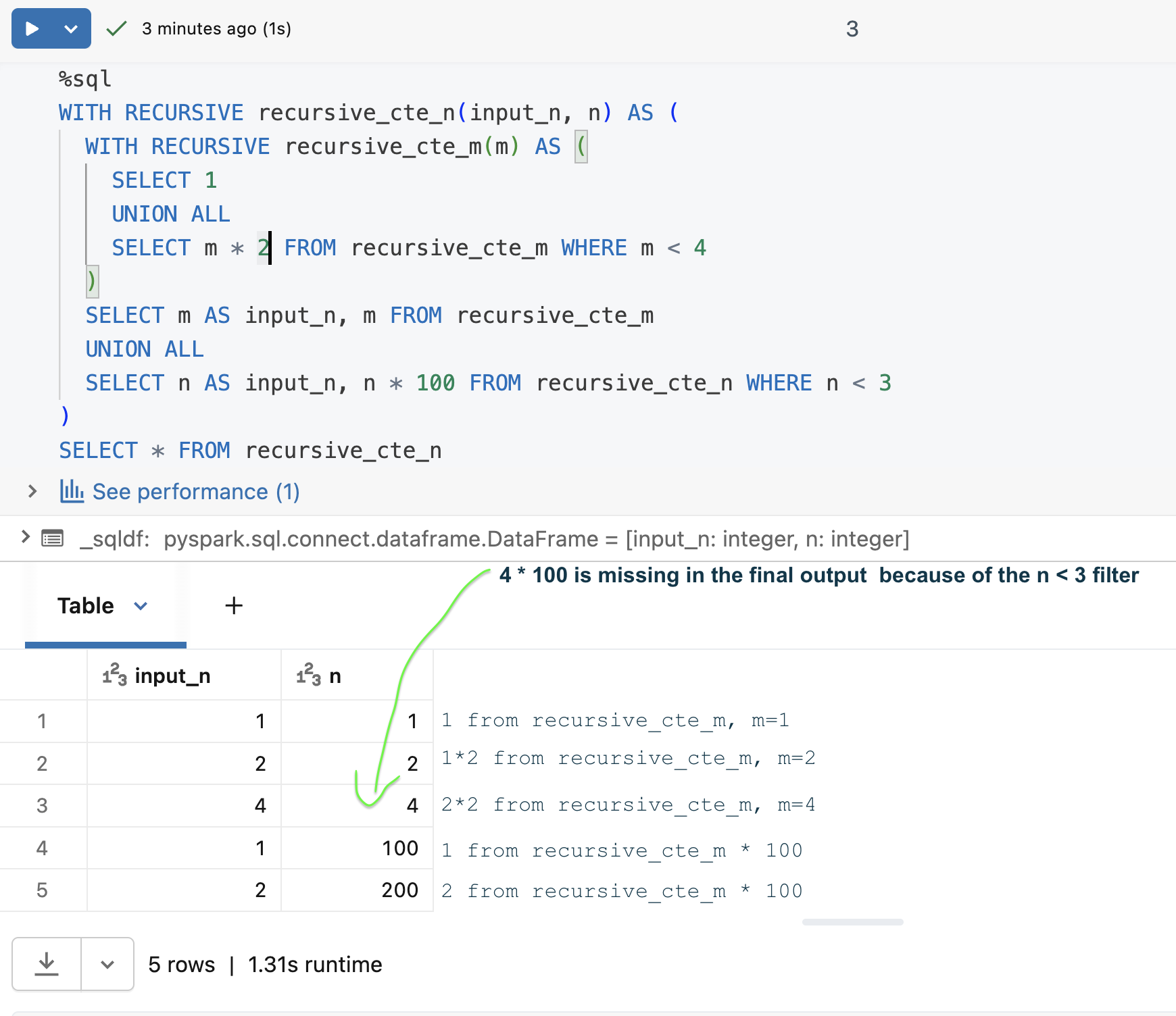The height and width of the screenshot is (1016, 1176).
Task: Download the results with the download icon
Action: 47,963
